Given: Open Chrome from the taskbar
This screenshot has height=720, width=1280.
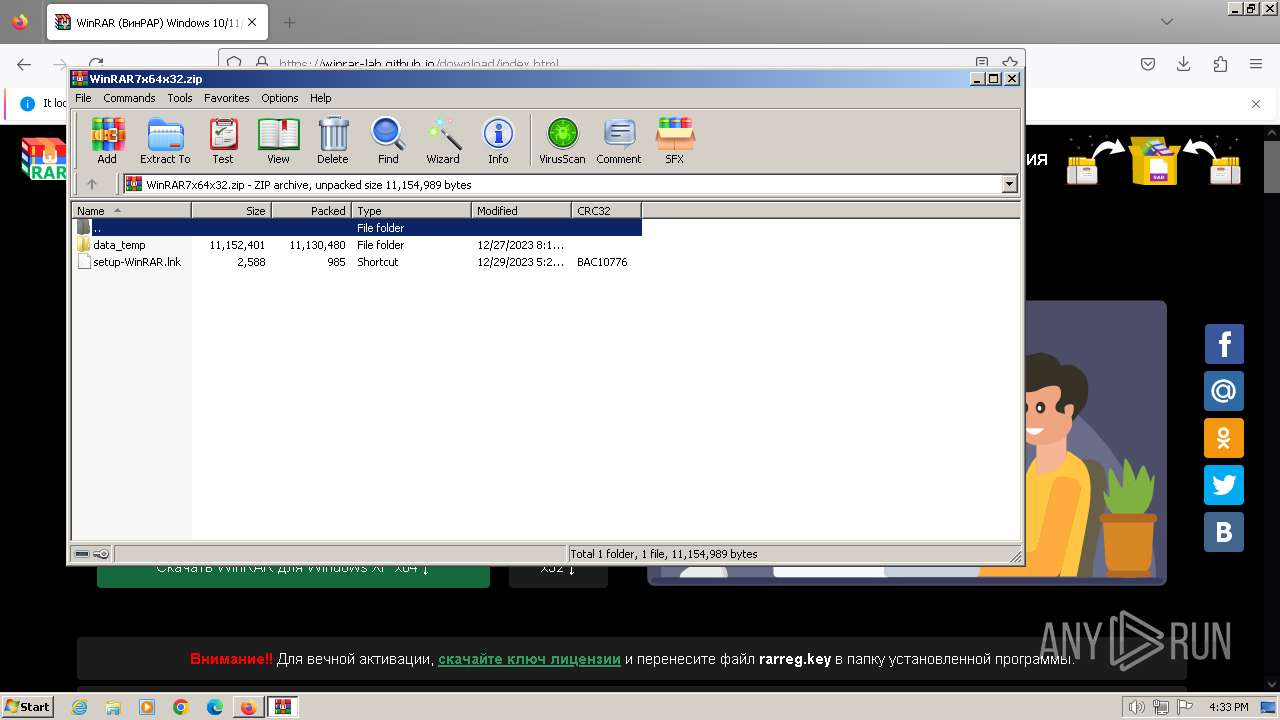Looking at the screenshot, I should (x=181, y=707).
